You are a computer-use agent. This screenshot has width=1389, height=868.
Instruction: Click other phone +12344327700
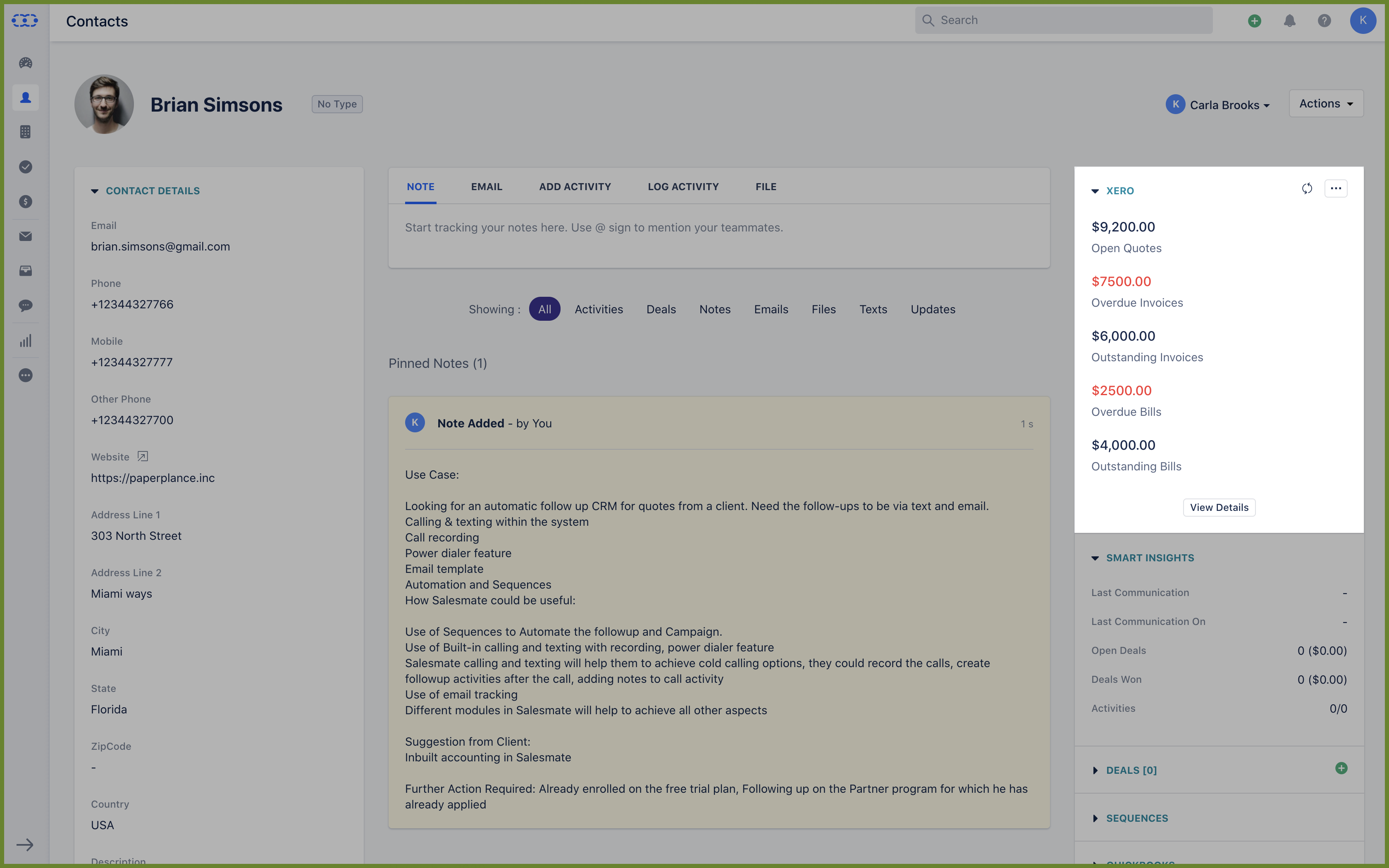coord(132,420)
